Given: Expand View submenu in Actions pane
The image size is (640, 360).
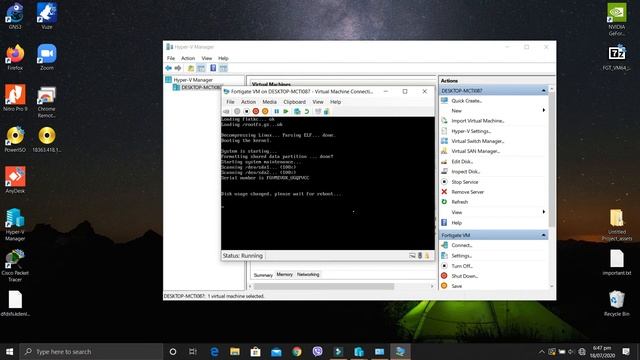Looking at the screenshot, I should 493,212.
